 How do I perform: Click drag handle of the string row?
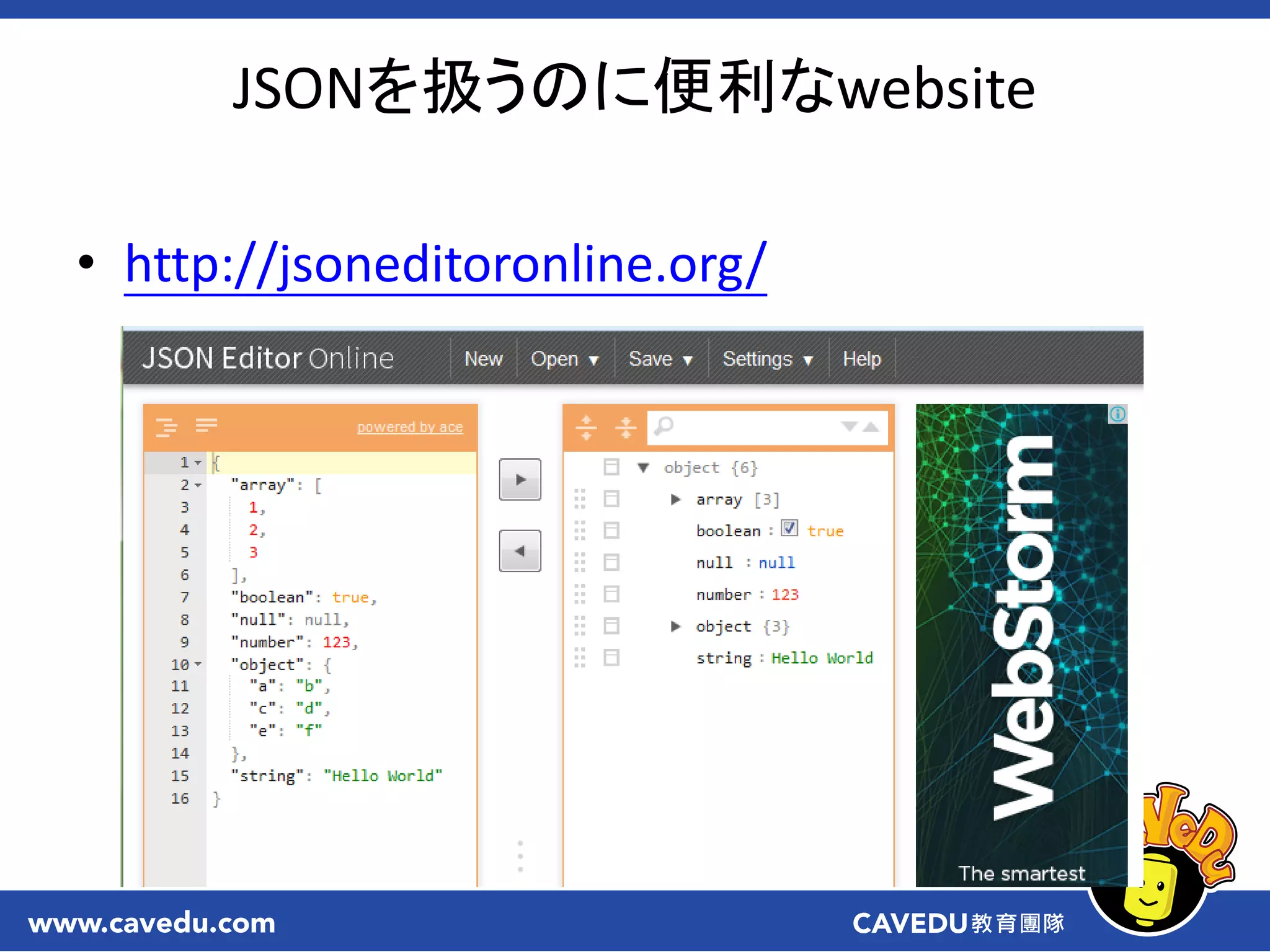pos(580,658)
